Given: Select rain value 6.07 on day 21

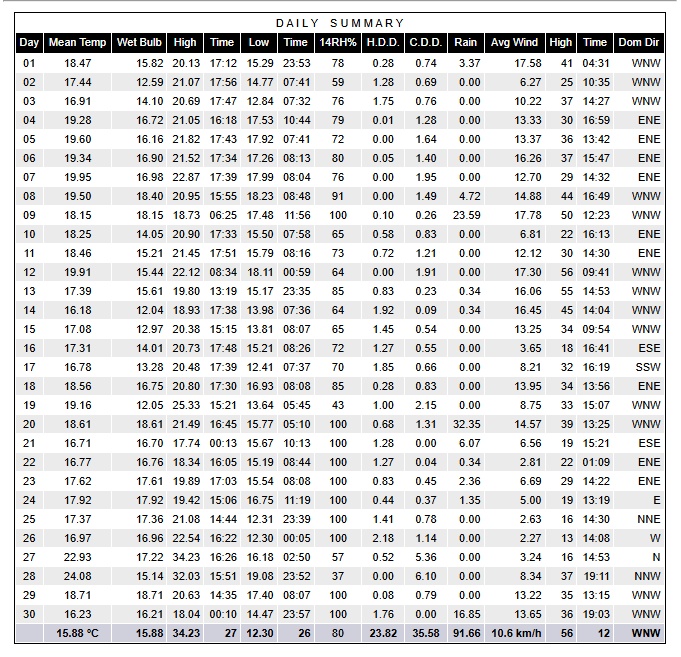Looking at the screenshot, I should click(x=469, y=443).
